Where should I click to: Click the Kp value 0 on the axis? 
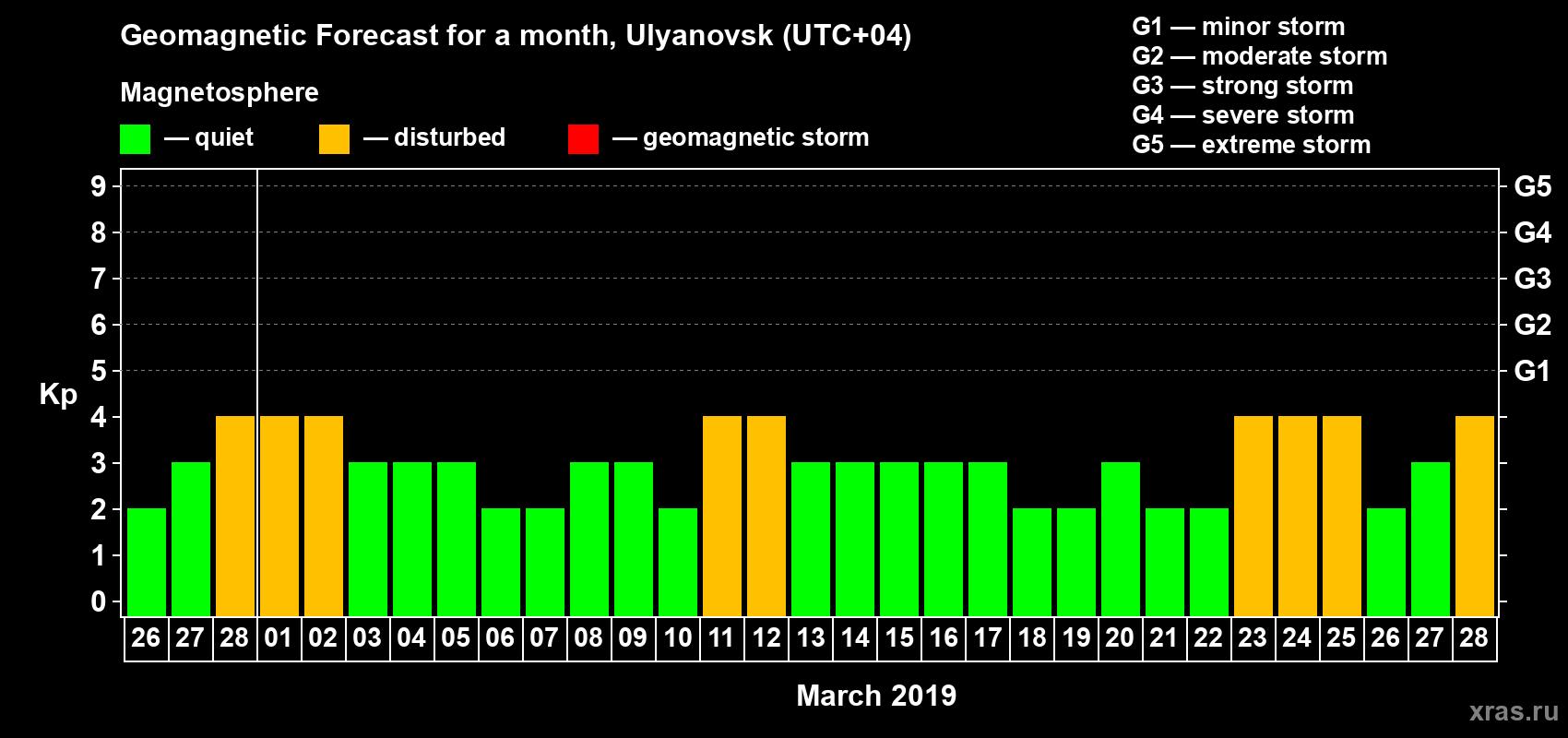(99, 601)
